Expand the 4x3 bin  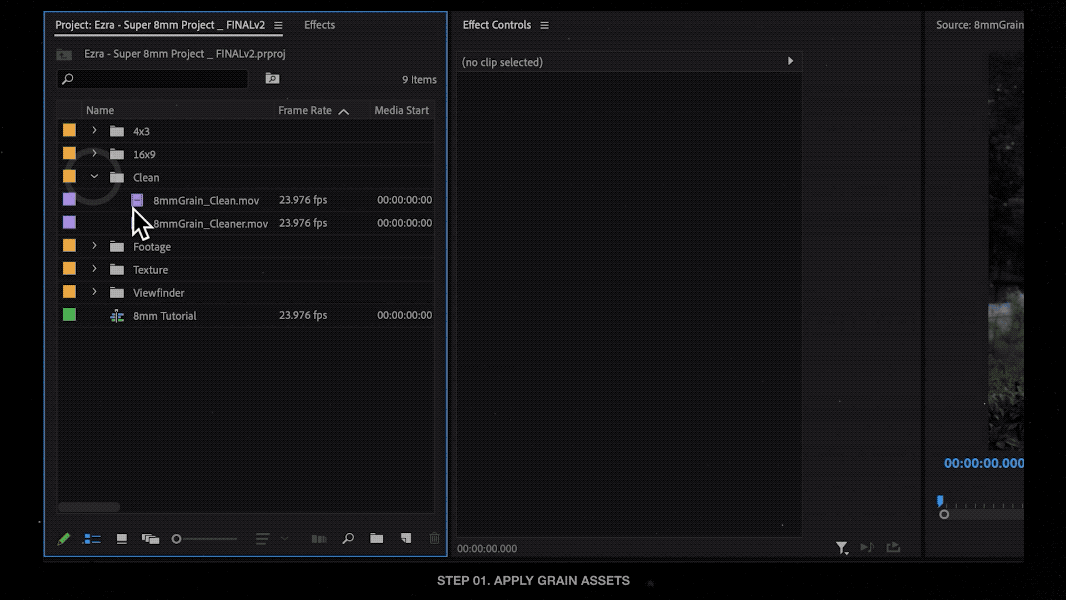94,130
